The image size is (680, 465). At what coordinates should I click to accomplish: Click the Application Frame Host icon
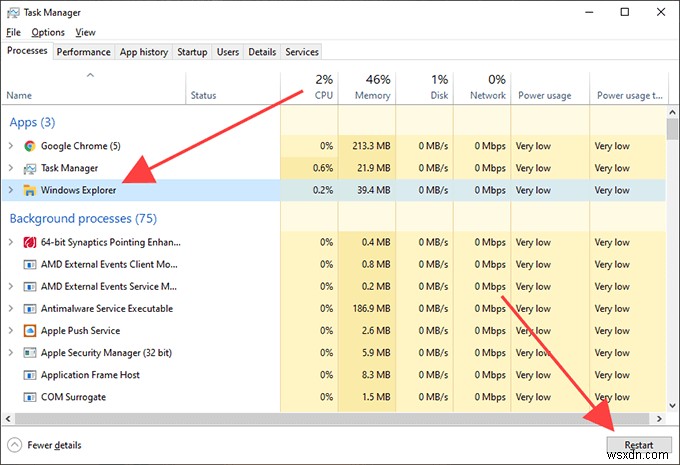point(29,375)
